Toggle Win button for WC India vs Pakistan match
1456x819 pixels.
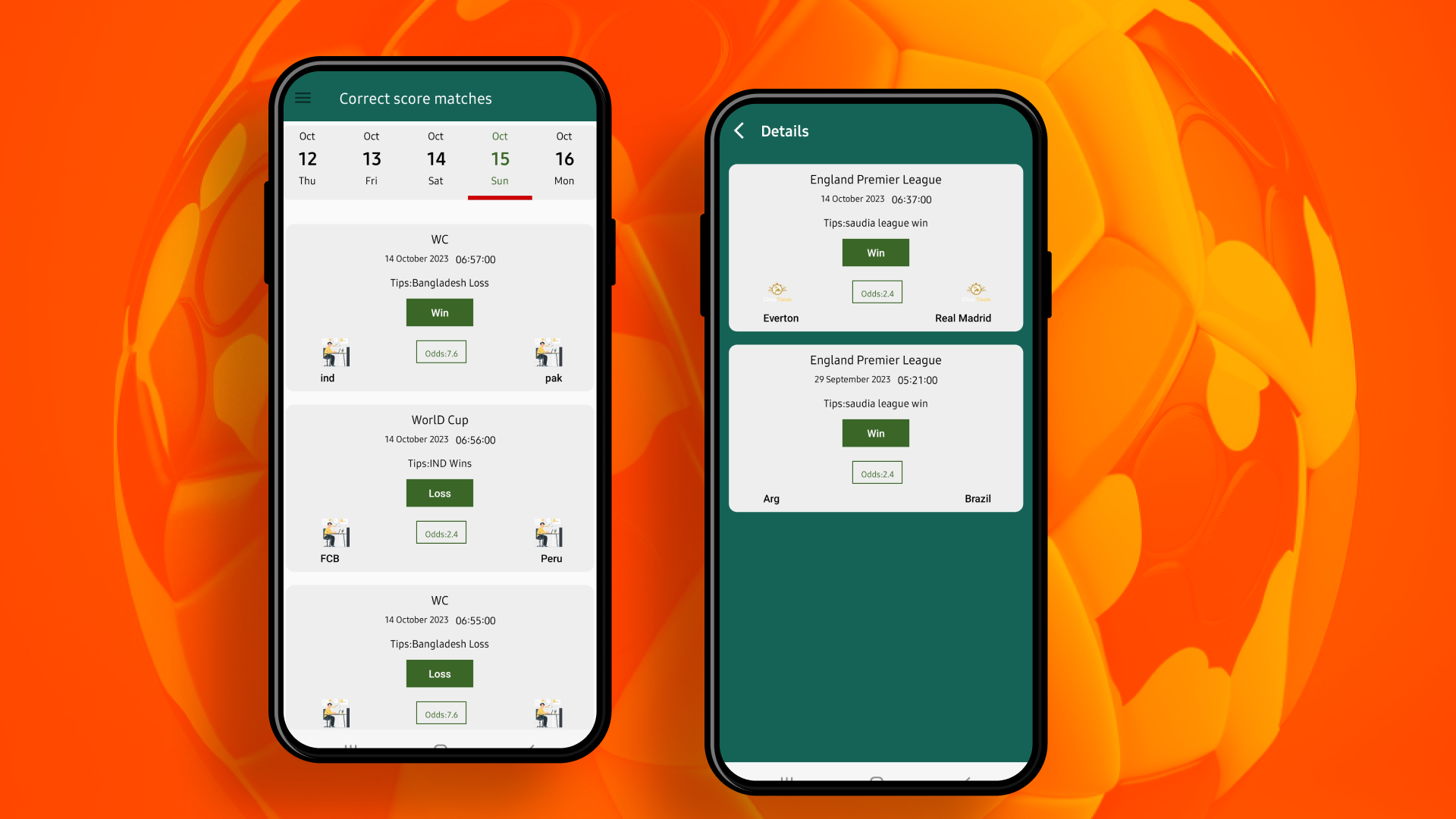coord(440,312)
